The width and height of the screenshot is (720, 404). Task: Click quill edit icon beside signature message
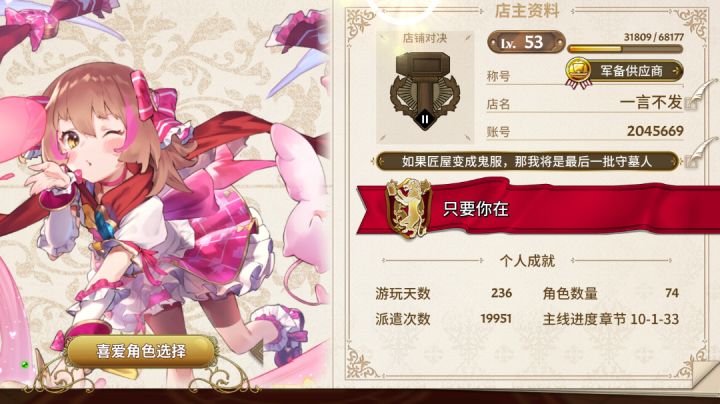click(700, 152)
